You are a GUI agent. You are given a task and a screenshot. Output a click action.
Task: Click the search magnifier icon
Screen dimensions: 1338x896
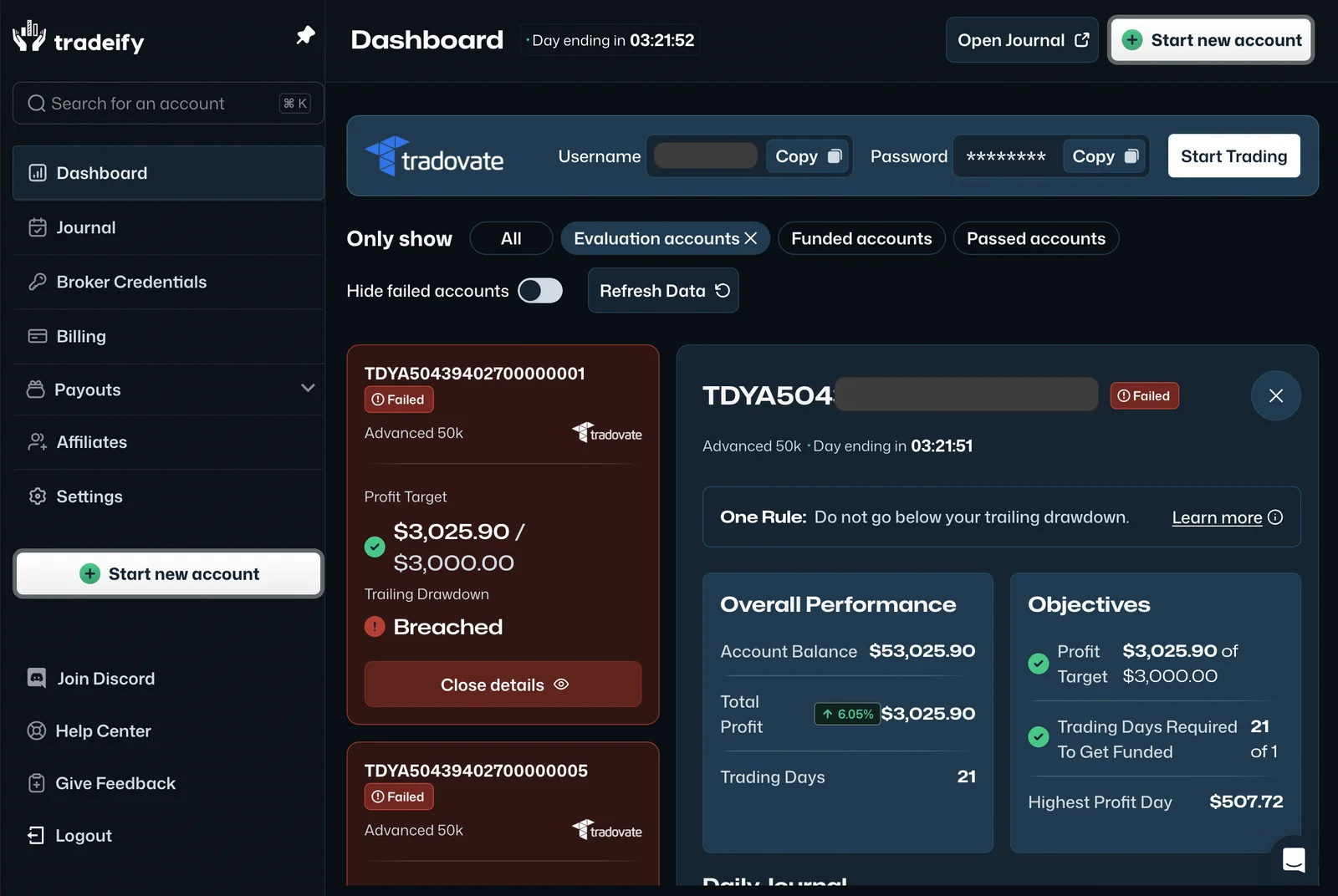pyautogui.click(x=36, y=104)
